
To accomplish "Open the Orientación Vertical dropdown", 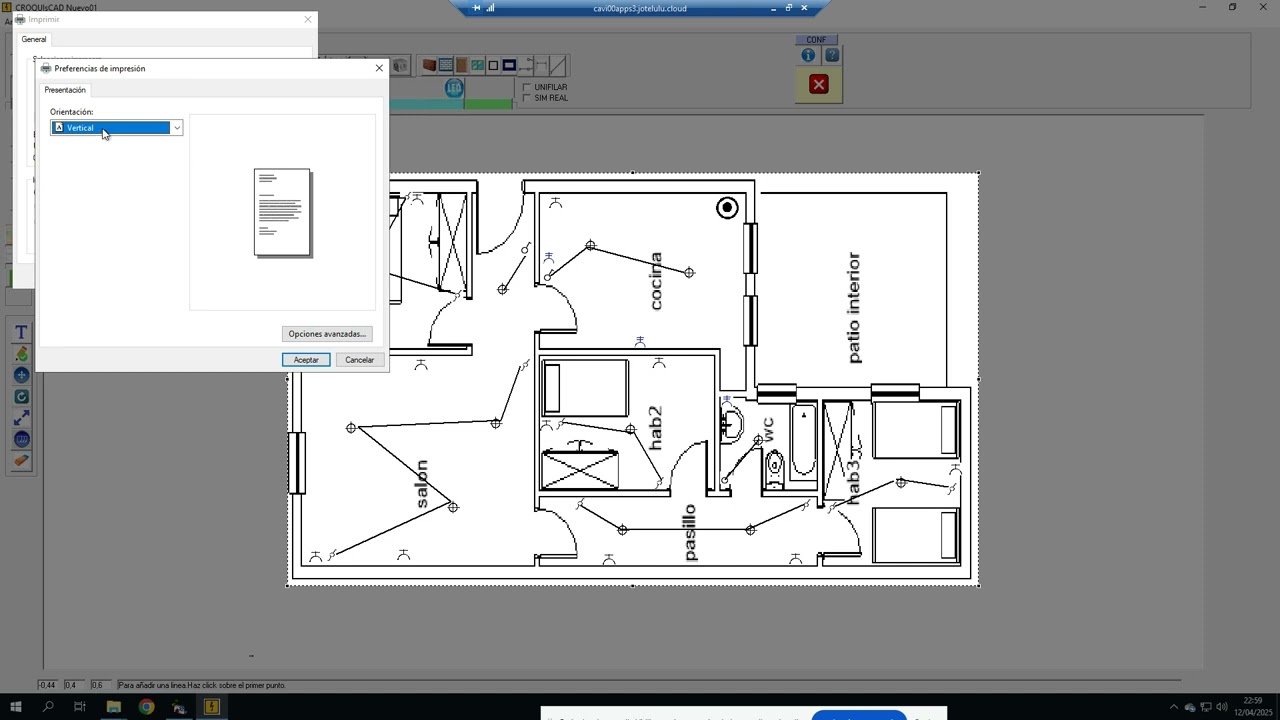I will point(117,128).
